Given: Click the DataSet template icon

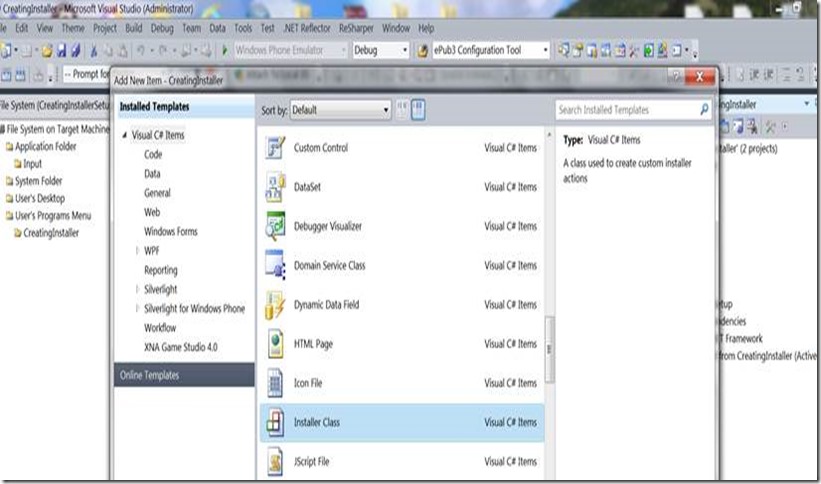Looking at the screenshot, I should pos(274,187).
